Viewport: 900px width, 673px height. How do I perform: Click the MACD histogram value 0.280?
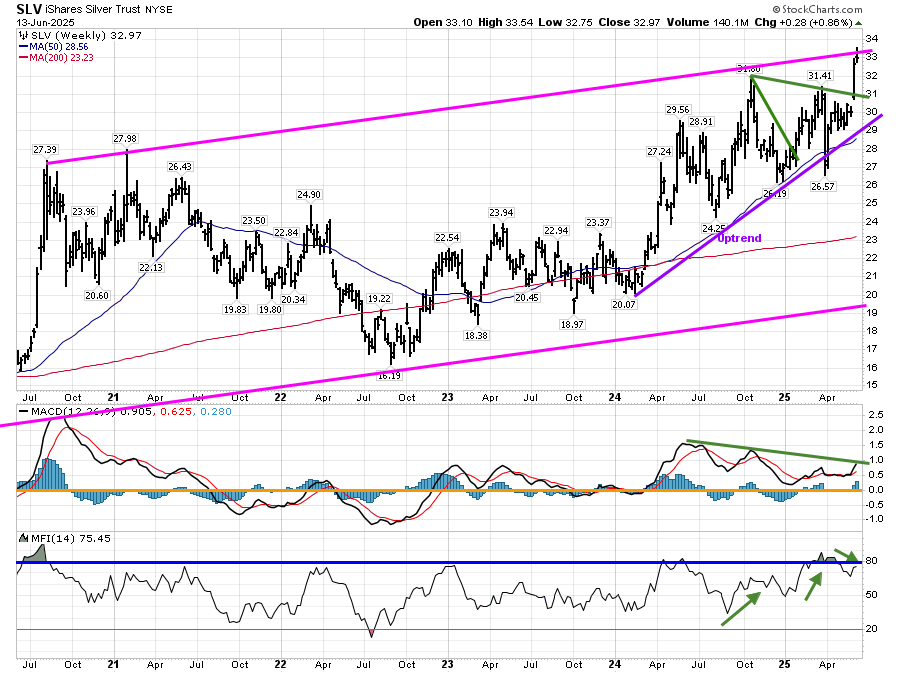(x=216, y=411)
